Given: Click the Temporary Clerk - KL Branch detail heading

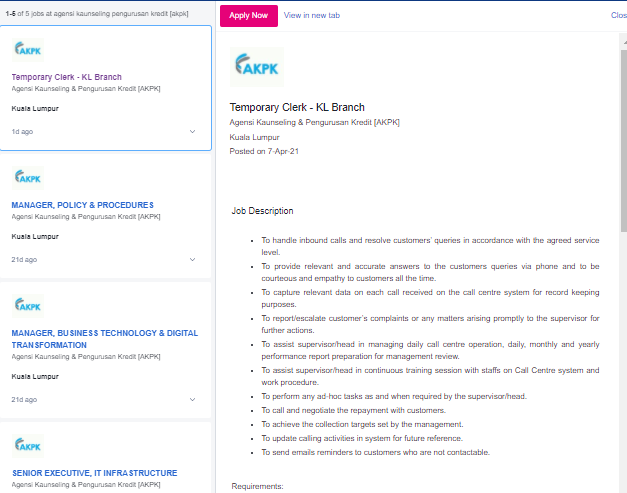Looking at the screenshot, I should (297, 107).
